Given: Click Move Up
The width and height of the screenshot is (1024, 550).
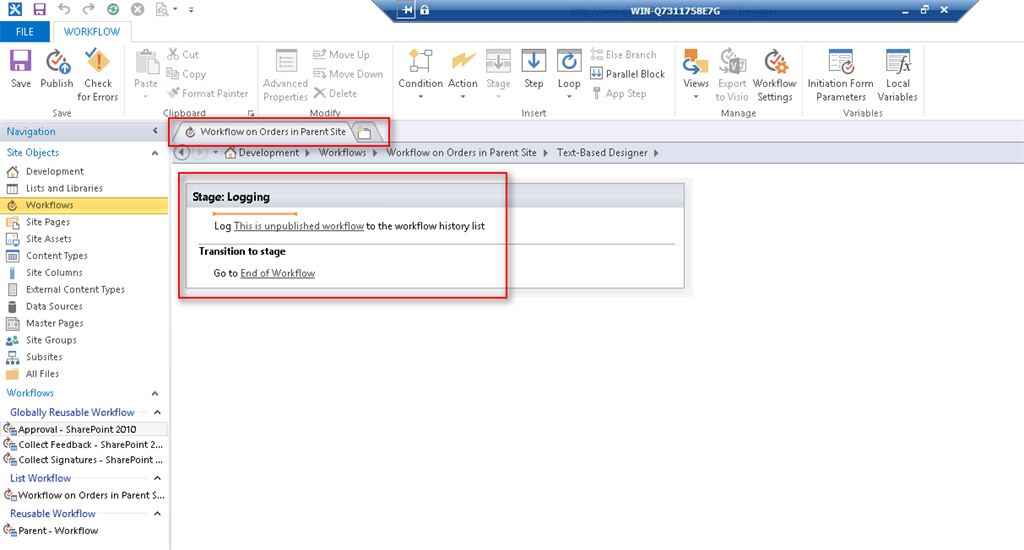Looking at the screenshot, I should click(x=341, y=54).
